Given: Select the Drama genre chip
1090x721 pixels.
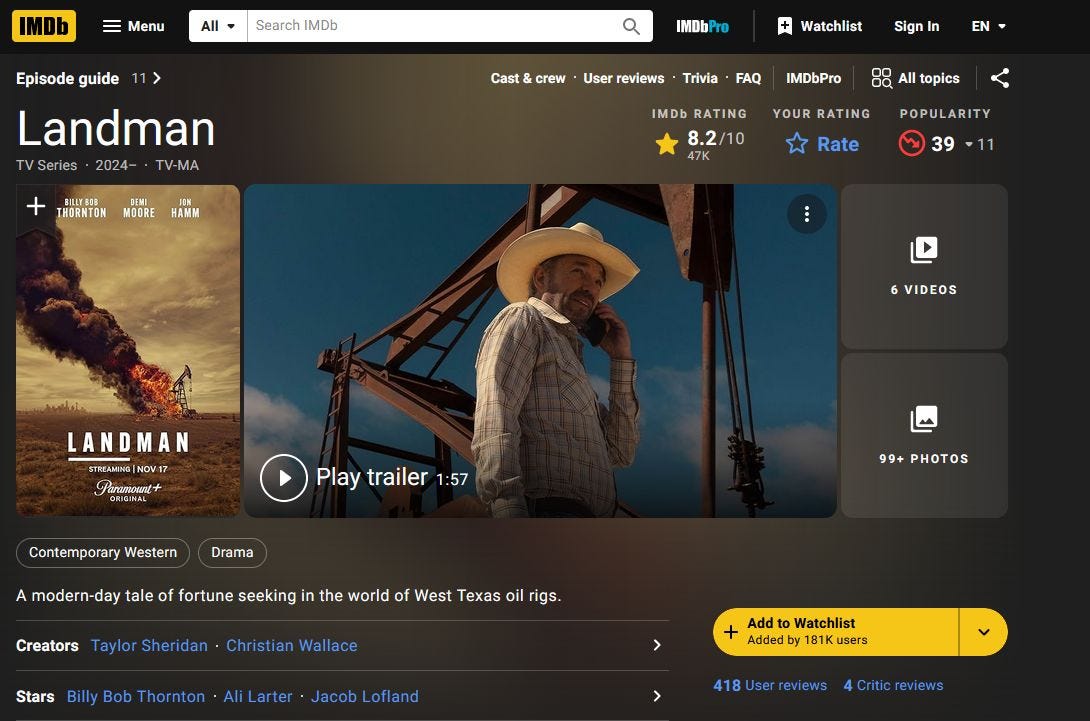Looking at the screenshot, I should coord(232,553).
